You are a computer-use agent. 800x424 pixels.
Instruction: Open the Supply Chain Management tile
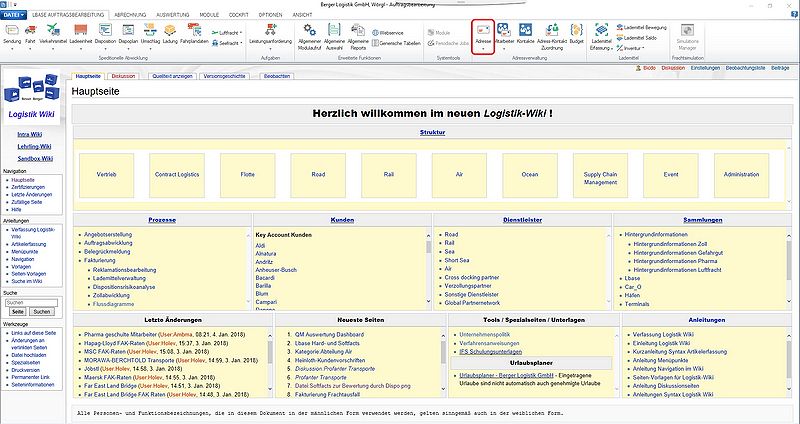point(601,175)
